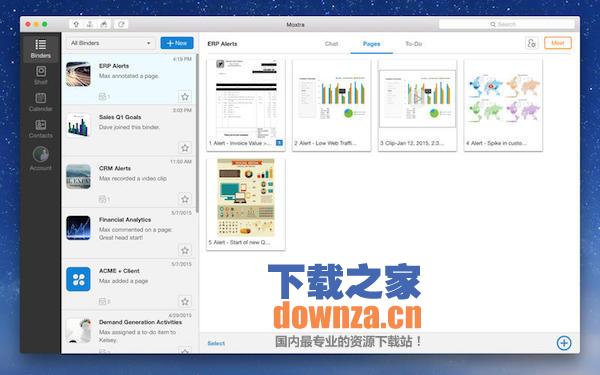The width and height of the screenshot is (600, 375).
Task: Star the ACME + Client binder
Action: click(x=185, y=302)
